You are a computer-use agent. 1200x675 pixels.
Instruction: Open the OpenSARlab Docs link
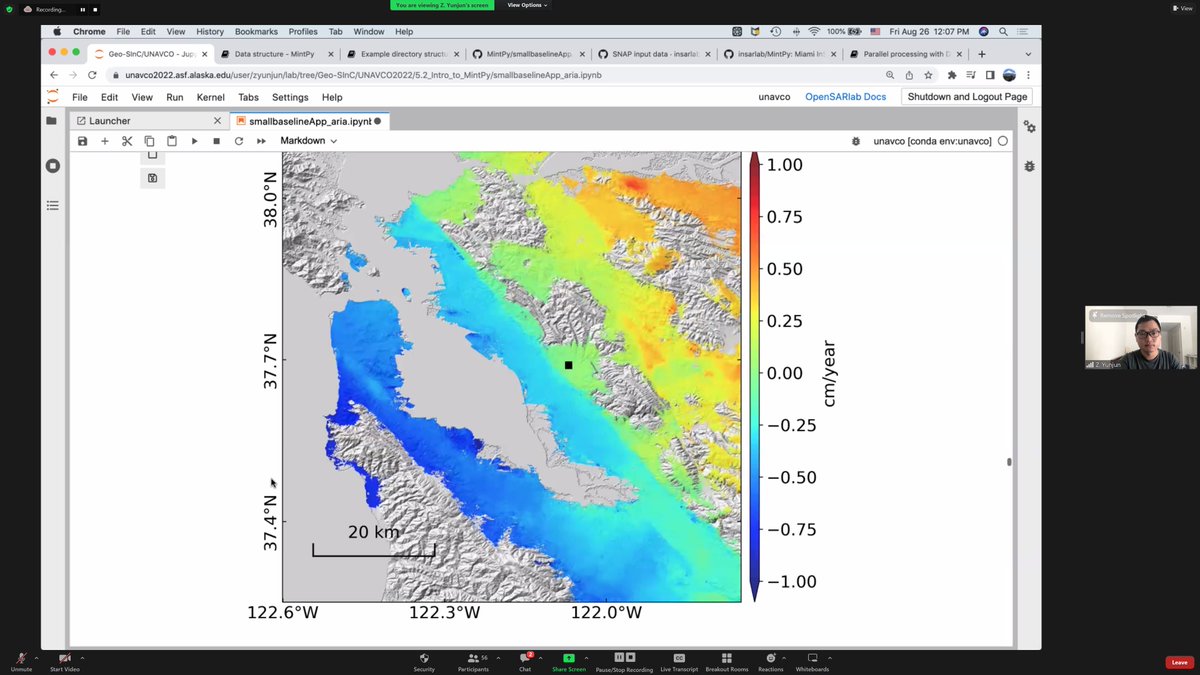846,97
